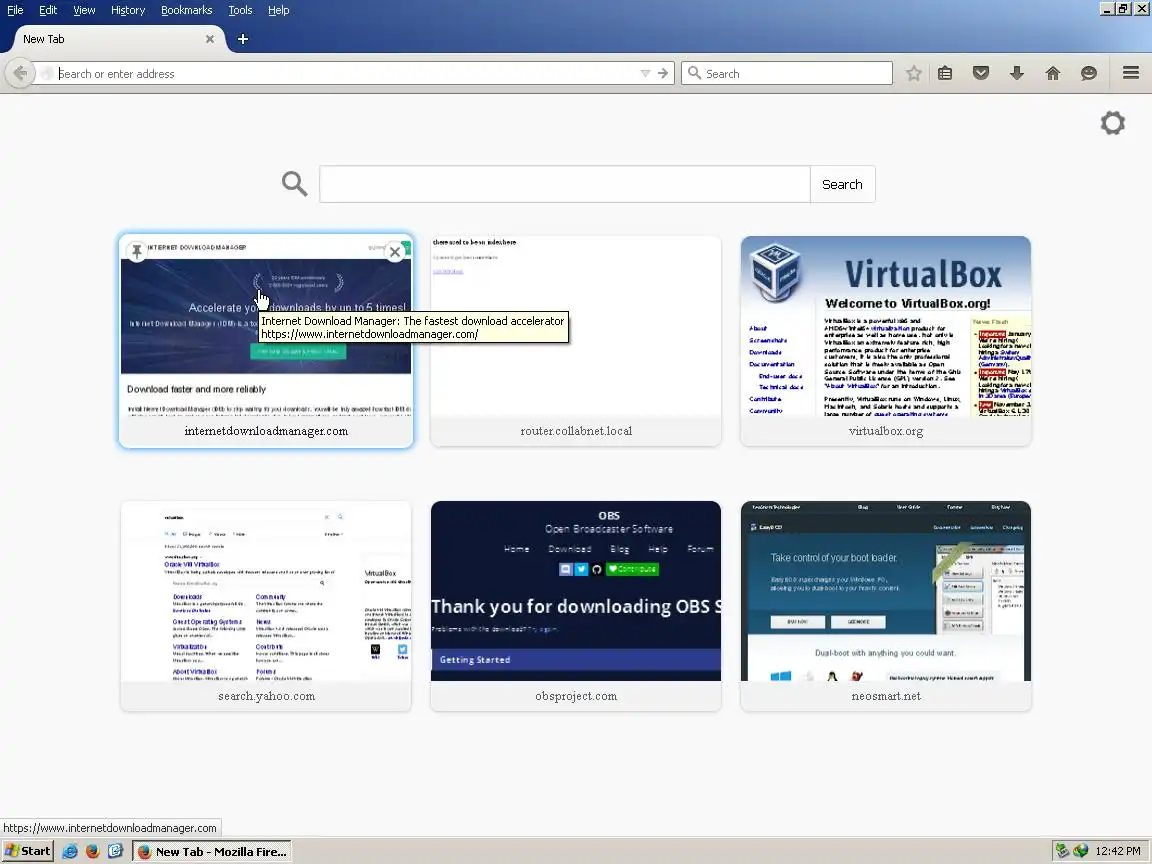Click the magnifier icon in toolbar search box

(x=694, y=73)
